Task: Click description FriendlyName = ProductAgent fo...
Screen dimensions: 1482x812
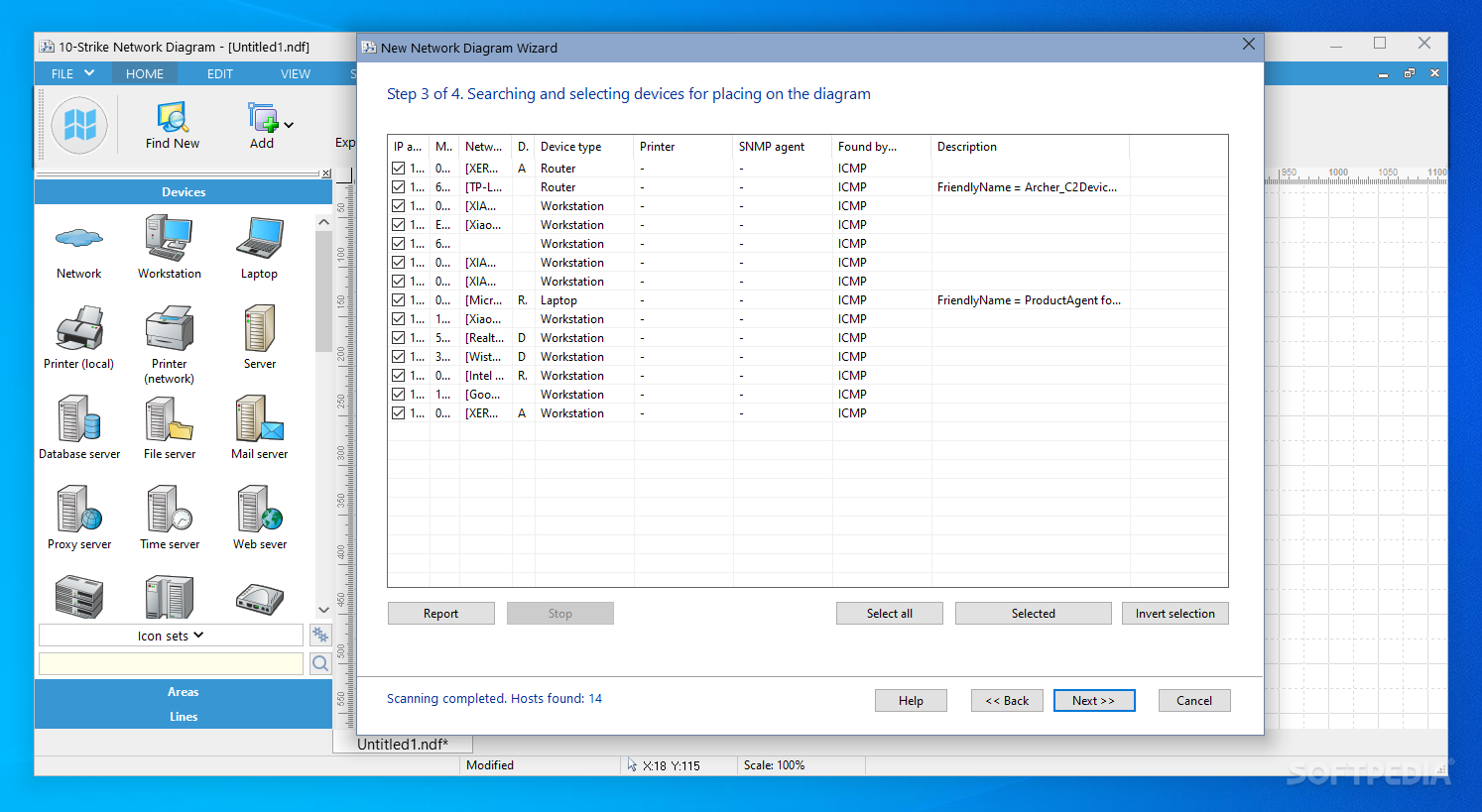Action: (1029, 300)
